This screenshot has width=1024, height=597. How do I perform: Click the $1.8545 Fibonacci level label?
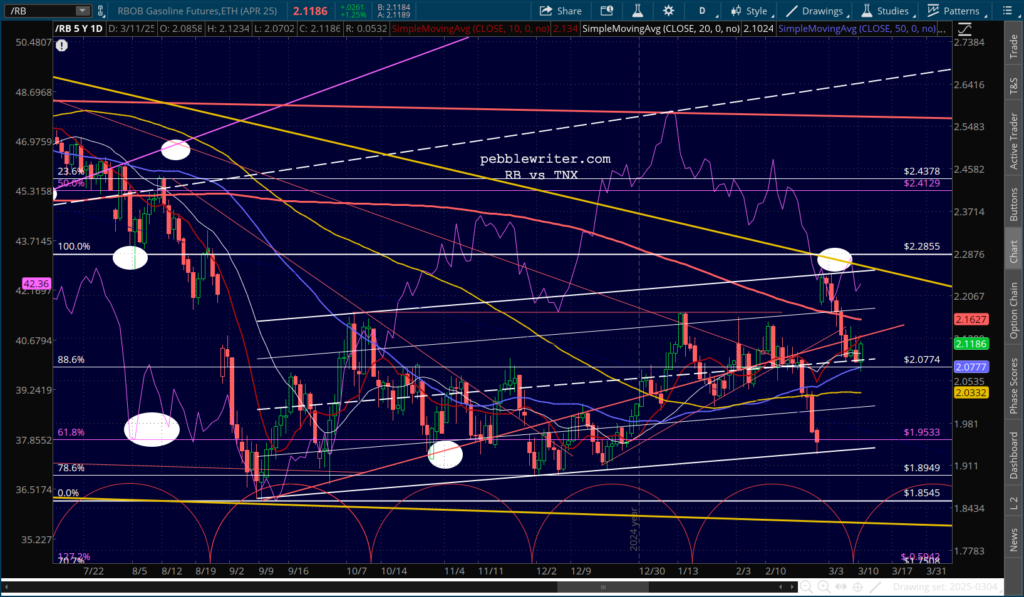coord(921,492)
